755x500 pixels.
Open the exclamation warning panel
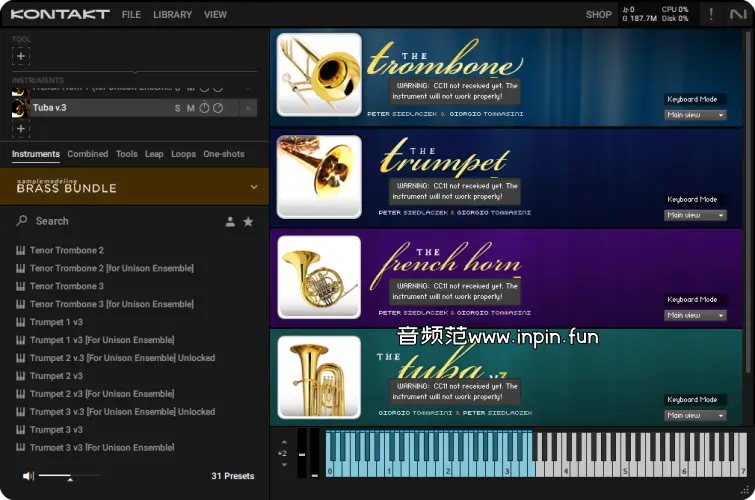pyautogui.click(x=711, y=14)
